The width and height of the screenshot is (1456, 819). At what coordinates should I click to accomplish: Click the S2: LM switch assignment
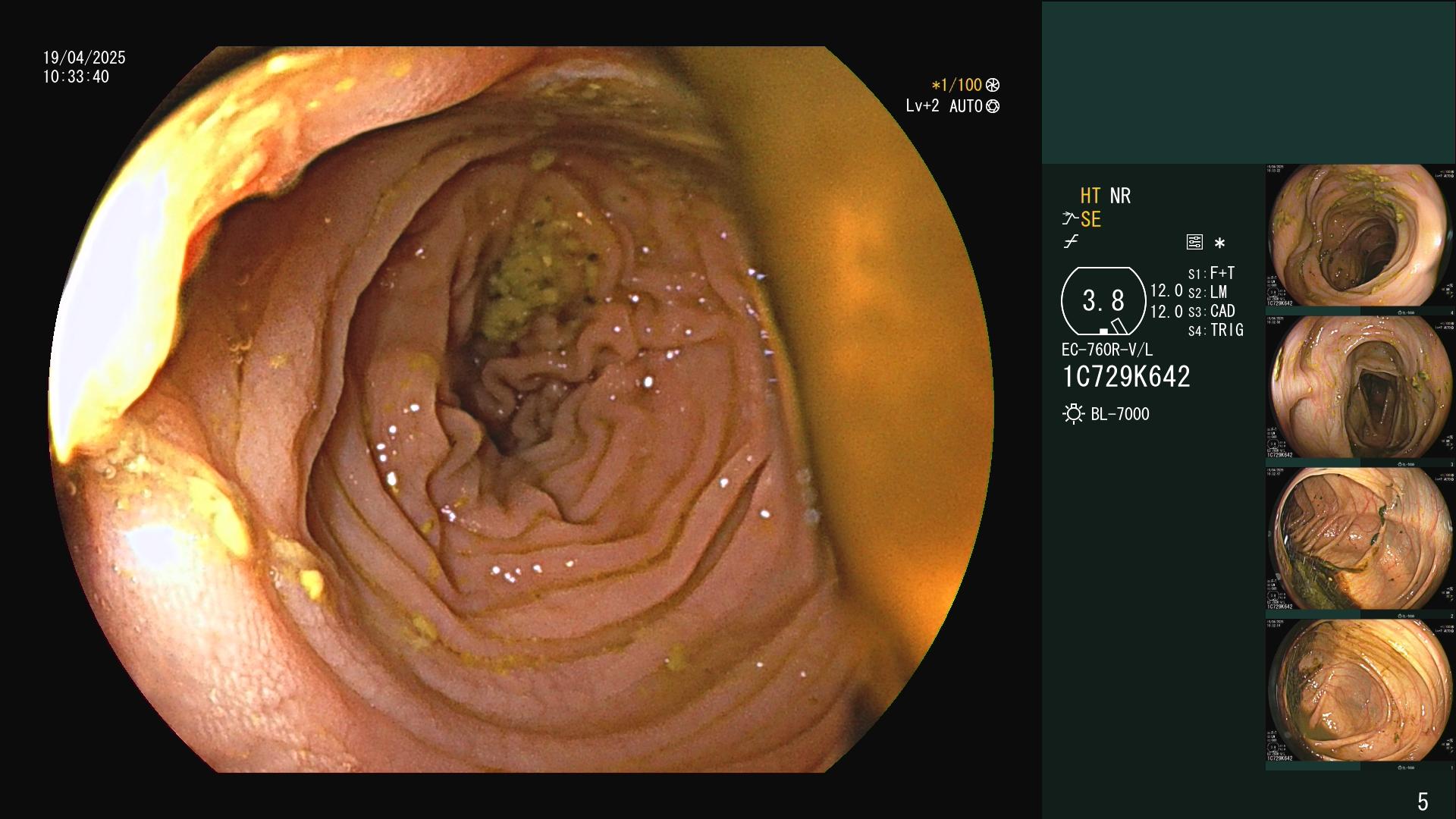[x=1207, y=292]
